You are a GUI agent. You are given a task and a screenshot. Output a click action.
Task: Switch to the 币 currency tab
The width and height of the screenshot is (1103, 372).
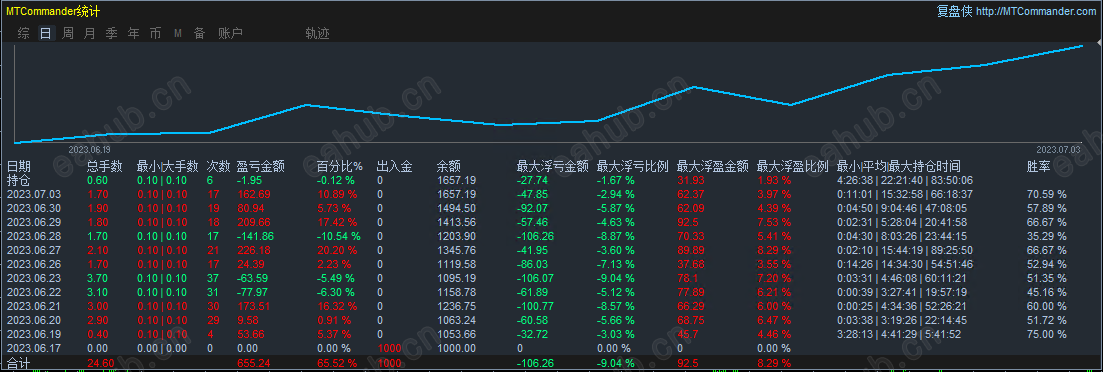155,33
